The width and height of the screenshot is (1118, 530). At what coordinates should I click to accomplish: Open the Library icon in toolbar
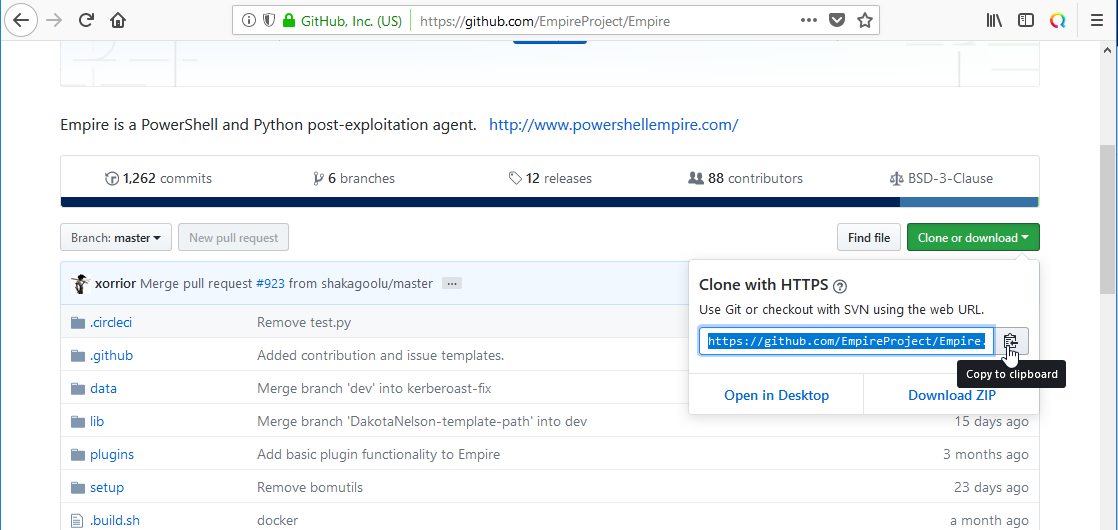(995, 21)
